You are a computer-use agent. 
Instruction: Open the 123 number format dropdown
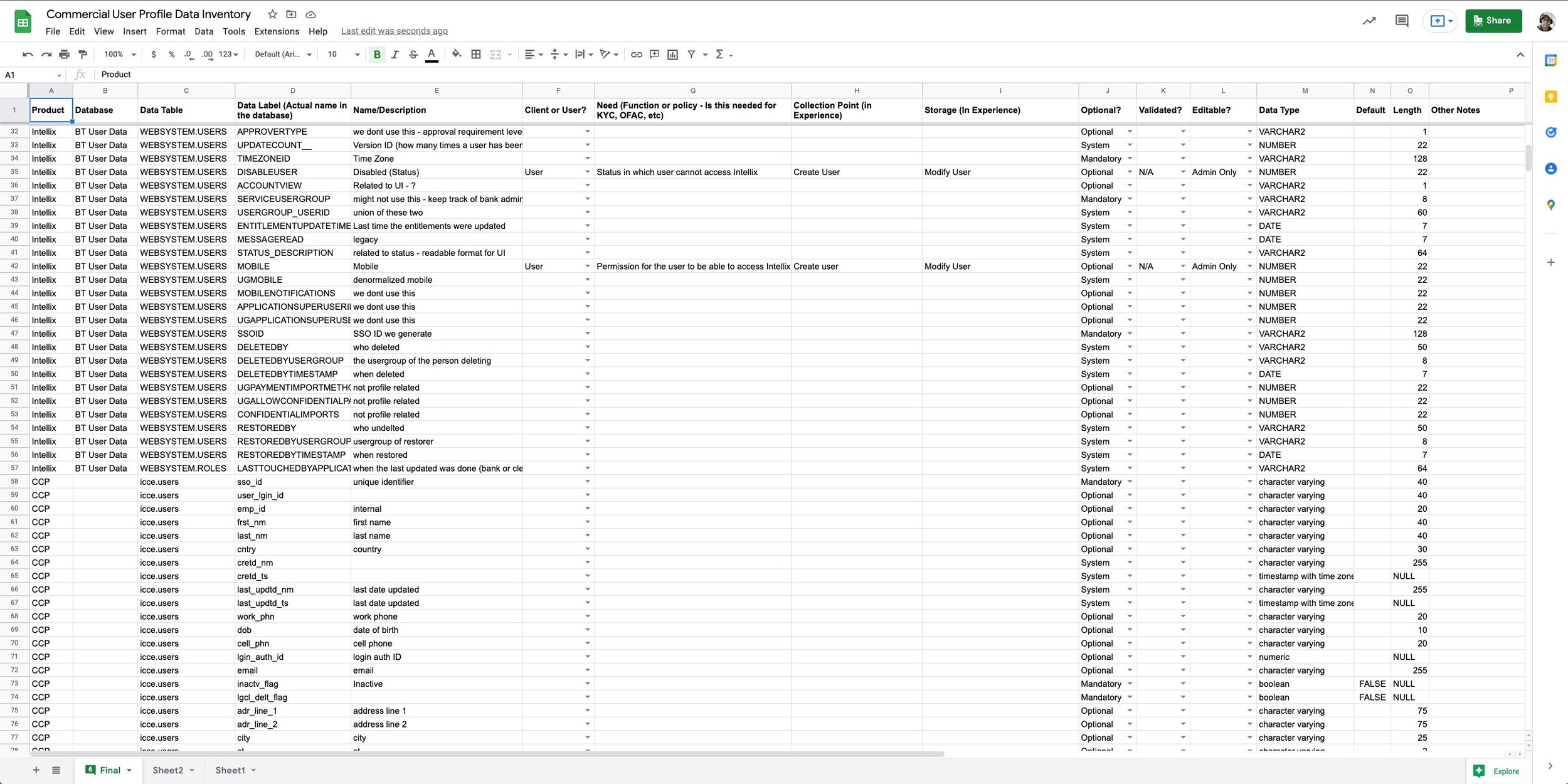pyautogui.click(x=228, y=55)
